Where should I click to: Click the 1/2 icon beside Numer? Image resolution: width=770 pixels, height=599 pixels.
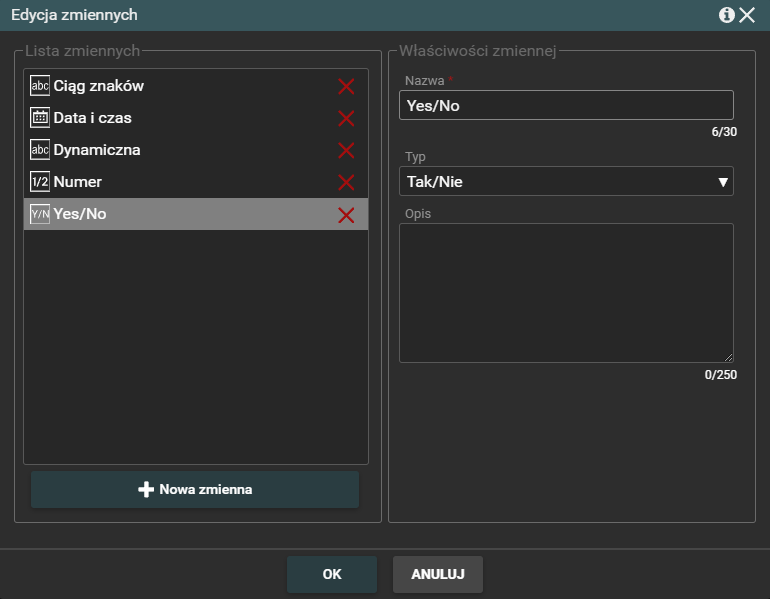click(x=40, y=182)
